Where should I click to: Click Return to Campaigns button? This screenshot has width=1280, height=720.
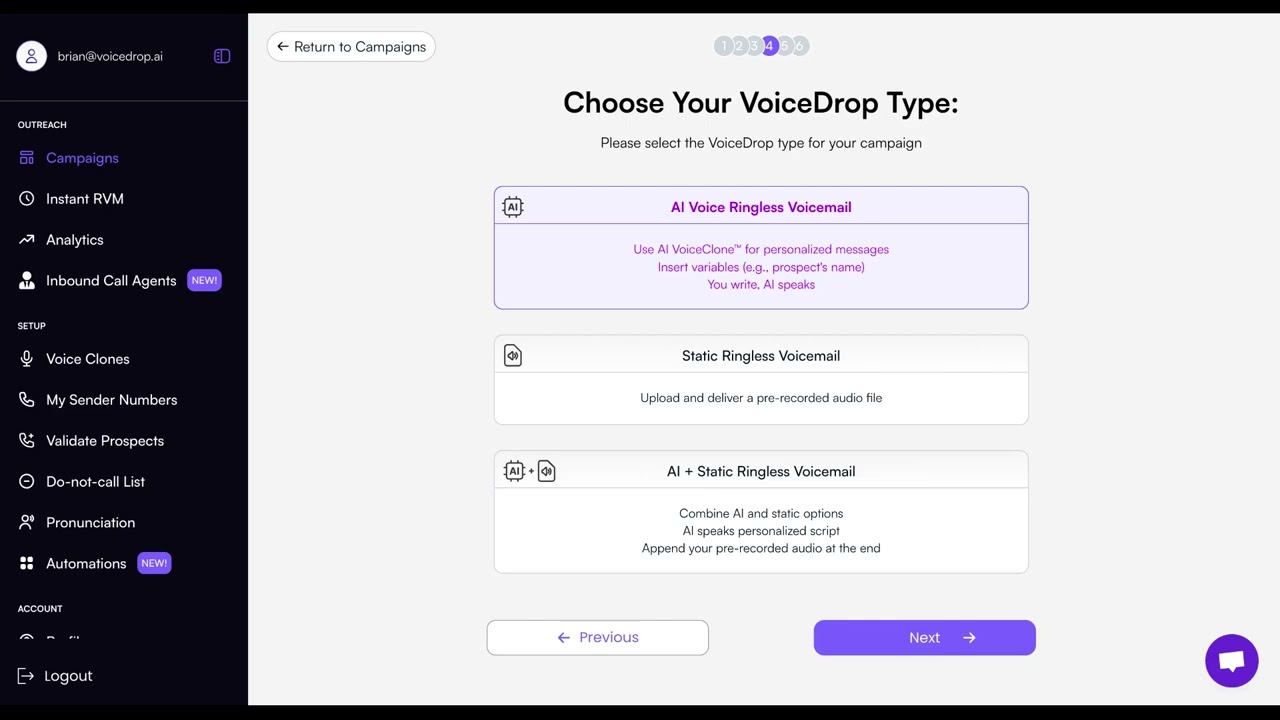pyautogui.click(x=351, y=47)
